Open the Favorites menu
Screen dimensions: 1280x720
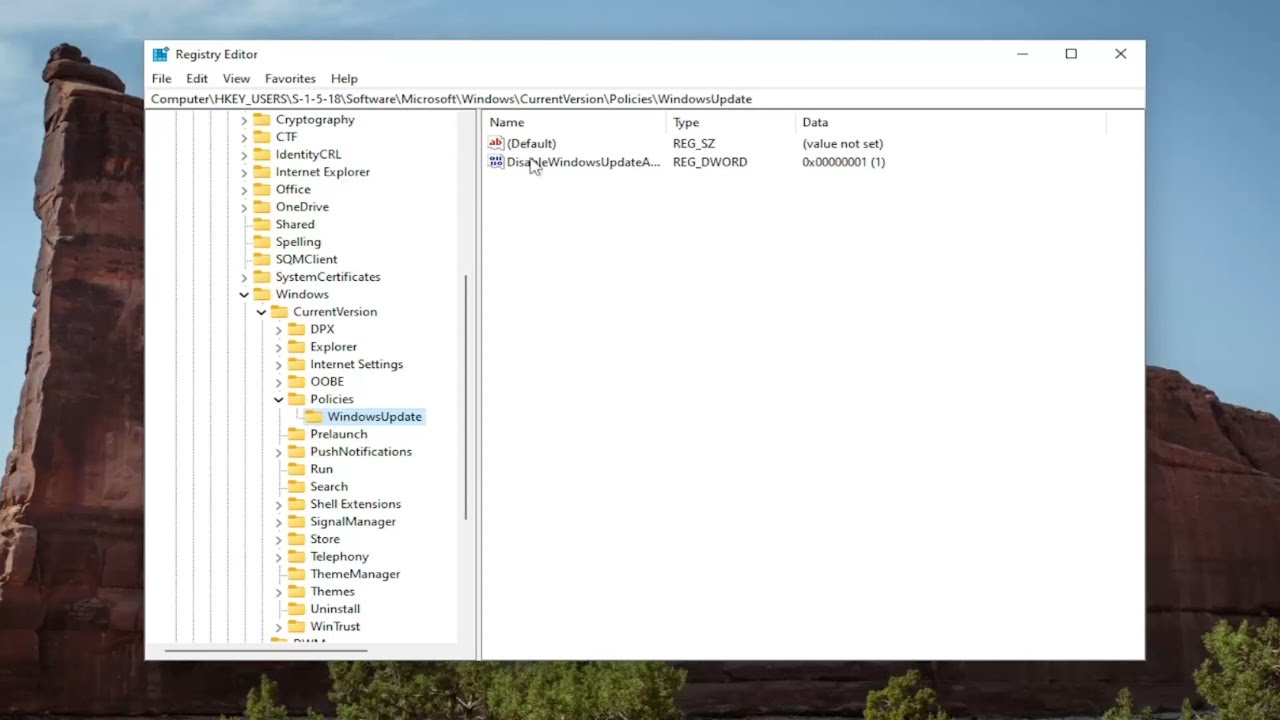click(x=290, y=78)
